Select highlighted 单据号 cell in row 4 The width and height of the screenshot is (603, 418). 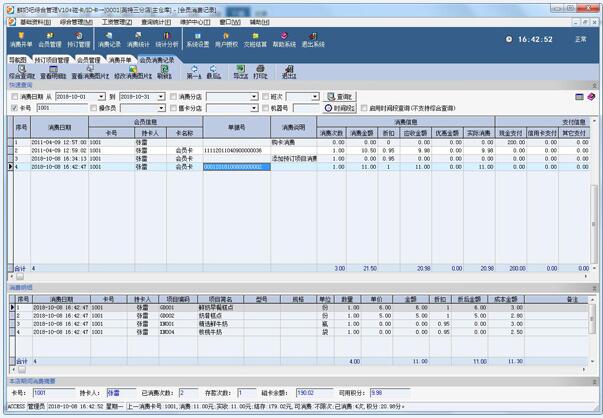tap(237, 167)
